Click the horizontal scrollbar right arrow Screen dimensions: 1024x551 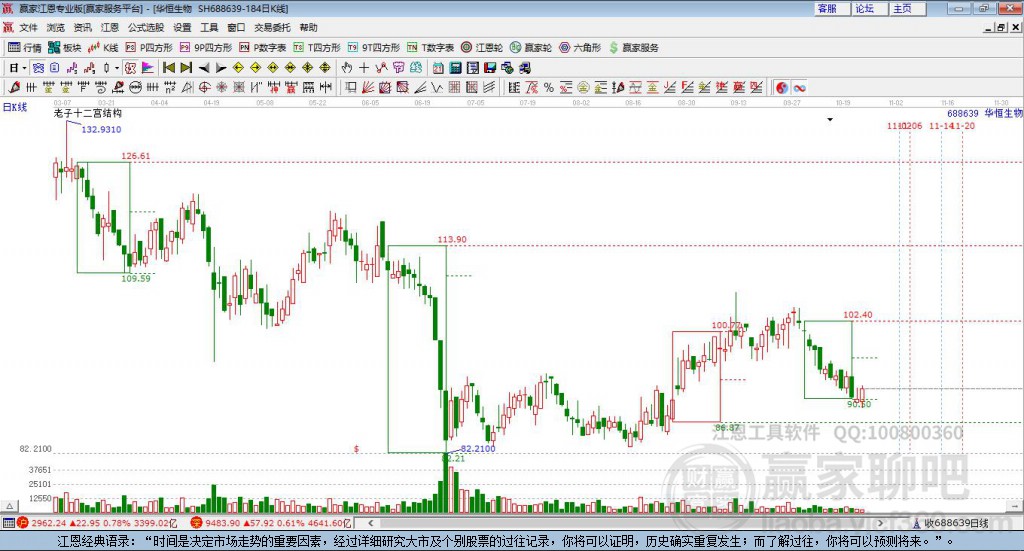tap(880, 523)
